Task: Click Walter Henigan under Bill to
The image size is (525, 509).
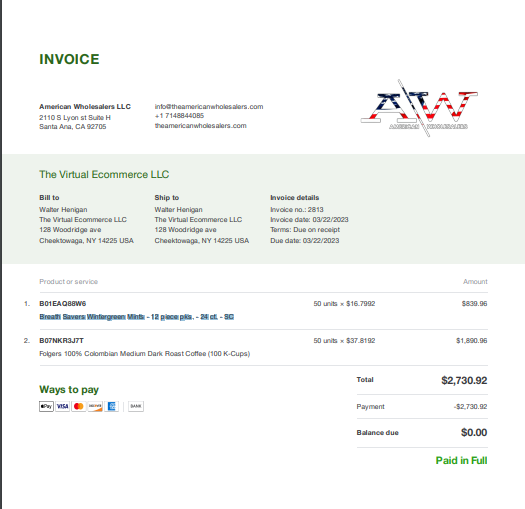Action: (63, 210)
